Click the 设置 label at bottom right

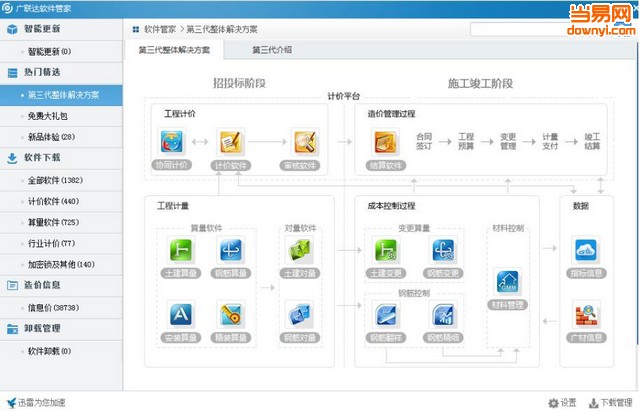tap(569, 403)
